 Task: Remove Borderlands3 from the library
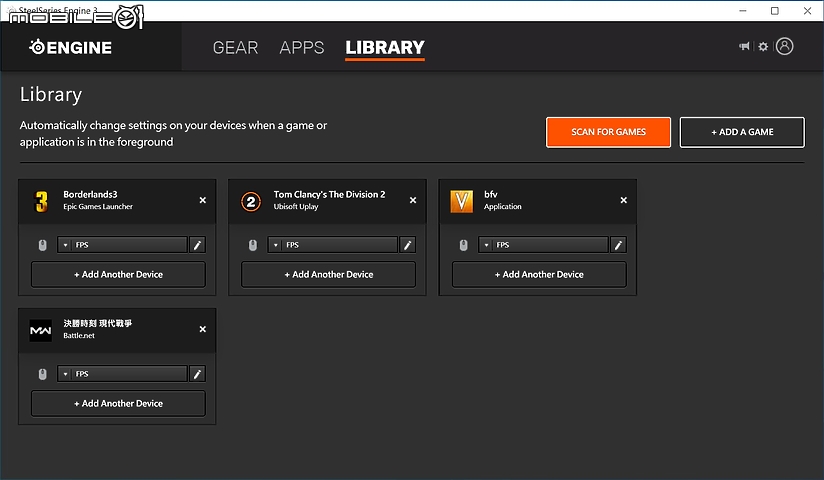pos(203,200)
